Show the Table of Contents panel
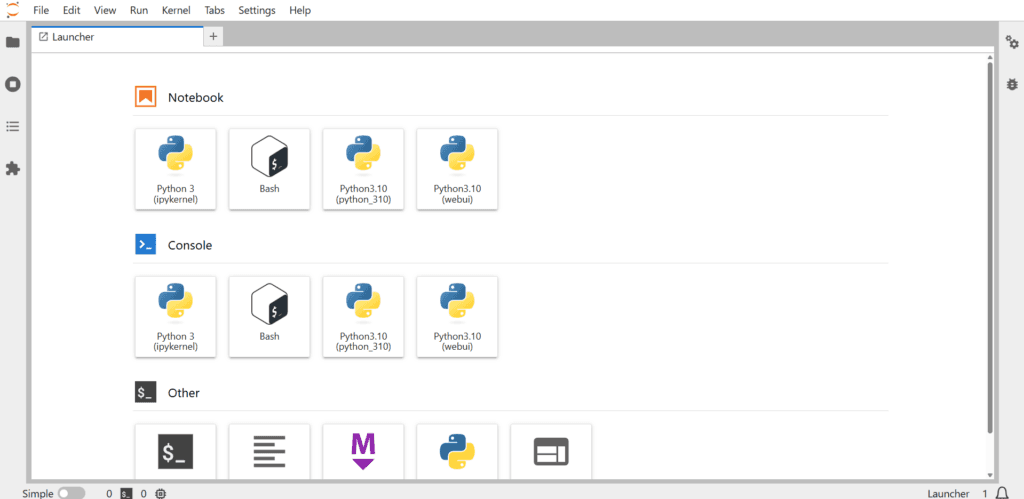1024x499 pixels. click(13, 126)
